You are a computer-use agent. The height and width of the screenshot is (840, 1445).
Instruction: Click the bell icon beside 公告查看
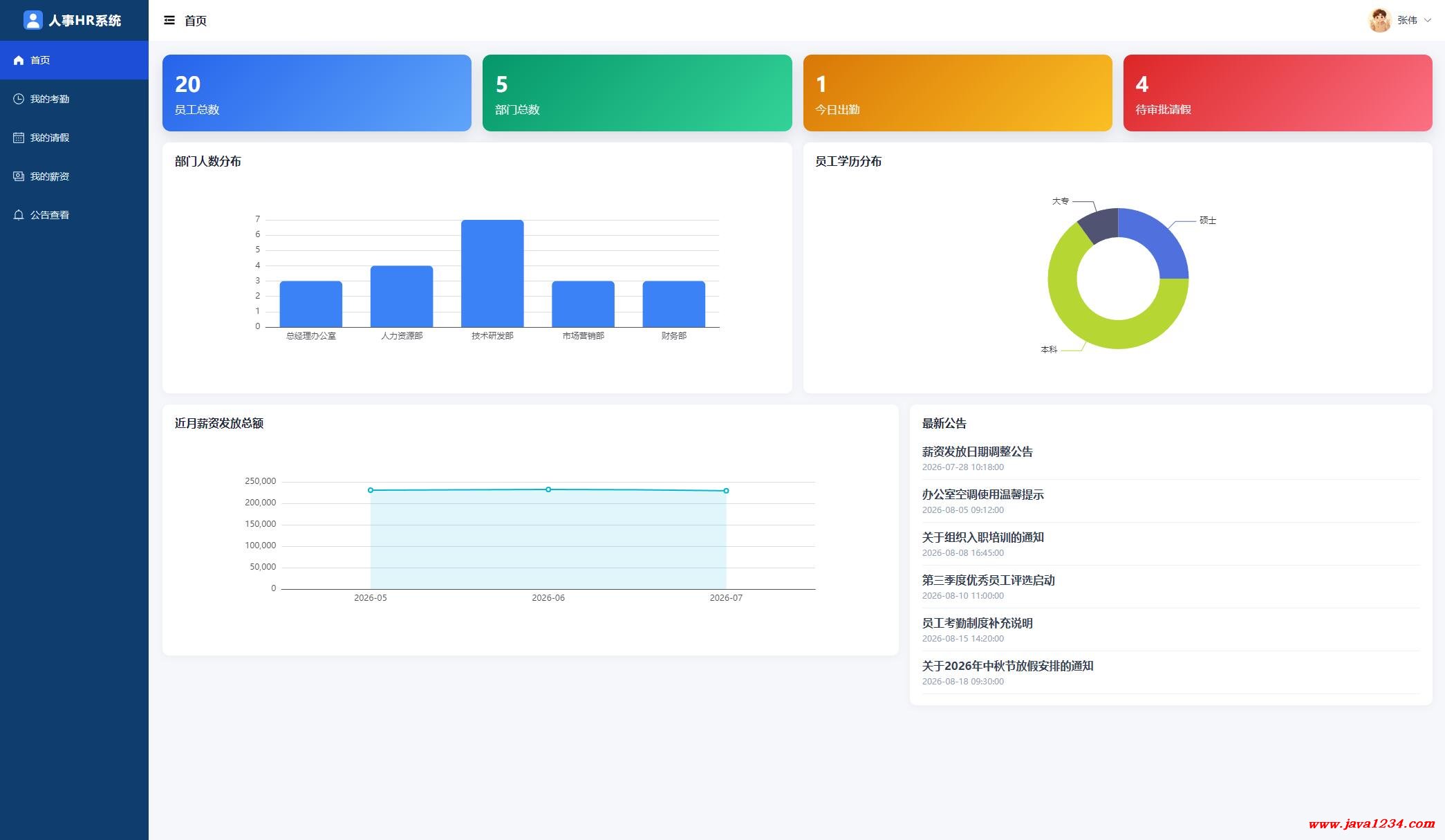point(19,215)
